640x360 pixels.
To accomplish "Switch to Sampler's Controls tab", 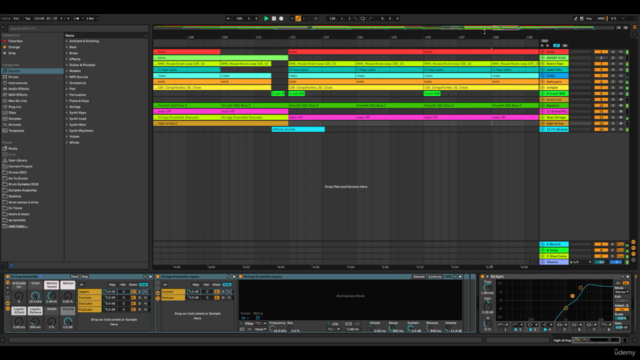I will (435, 277).
